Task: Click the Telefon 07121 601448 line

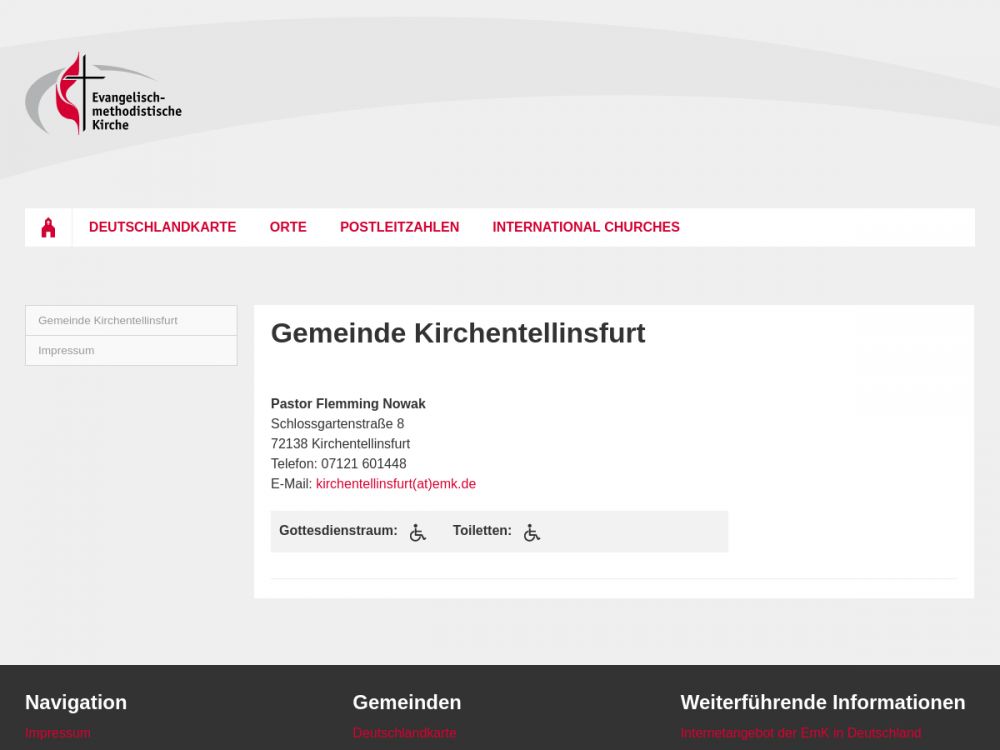Action: [x=338, y=464]
